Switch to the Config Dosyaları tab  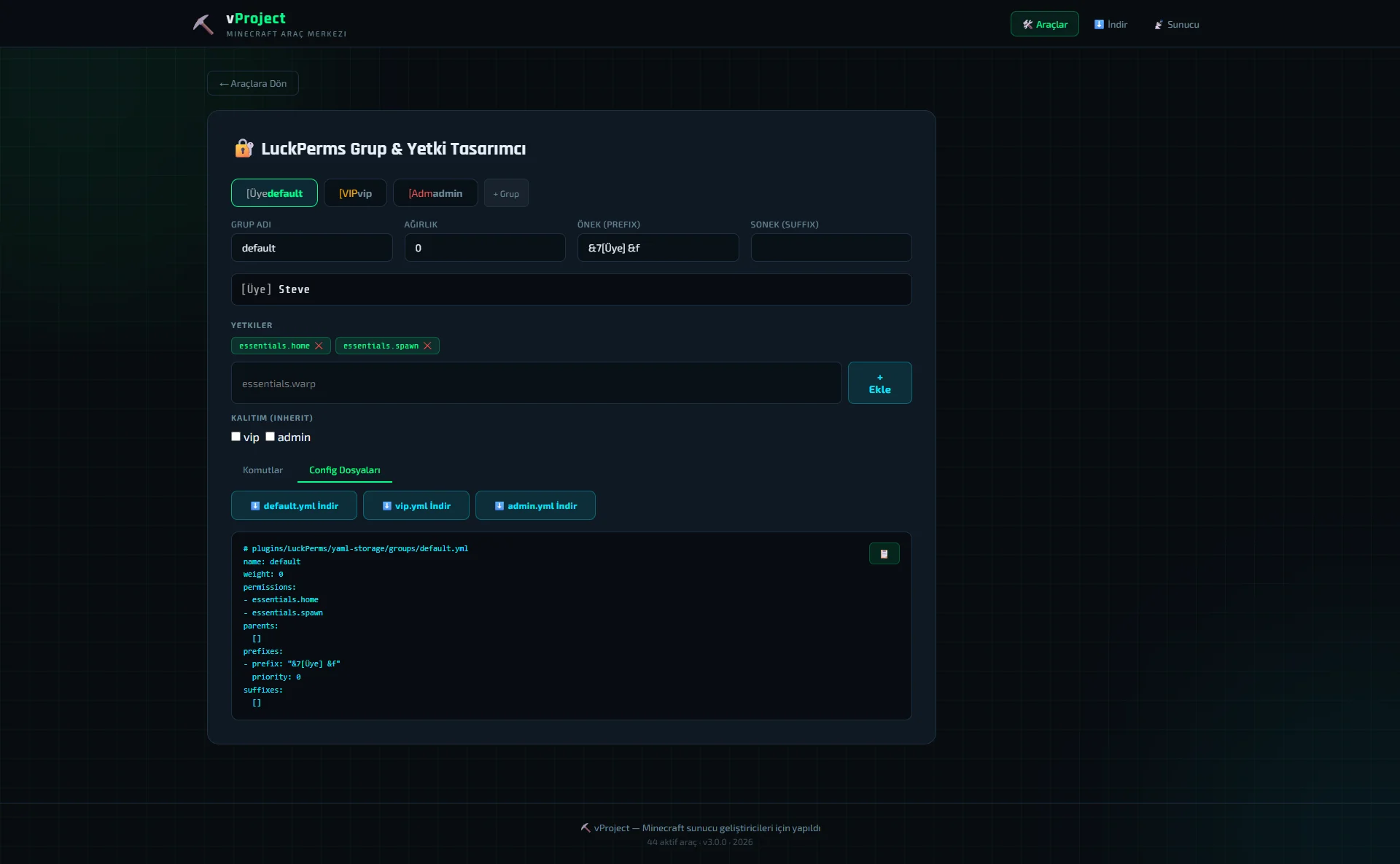click(344, 470)
